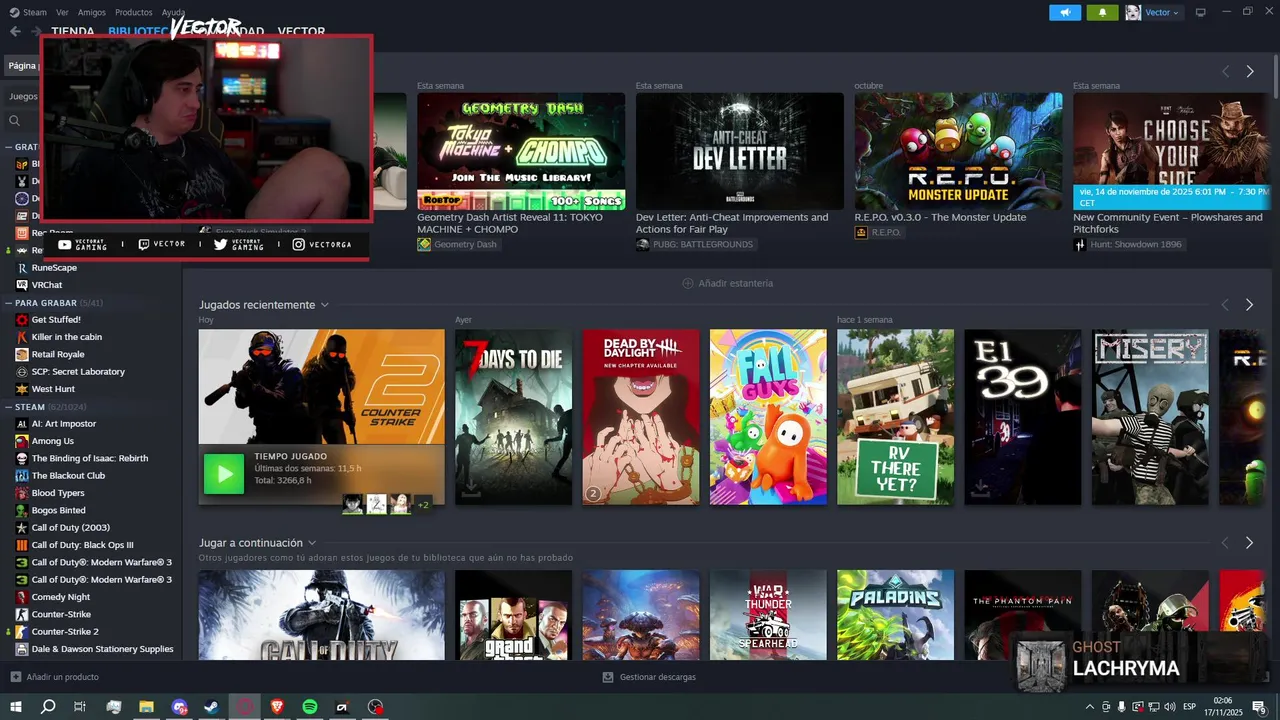Switch to Big Picture mode monitor icon
The height and width of the screenshot is (720, 1280).
[x=1201, y=12]
